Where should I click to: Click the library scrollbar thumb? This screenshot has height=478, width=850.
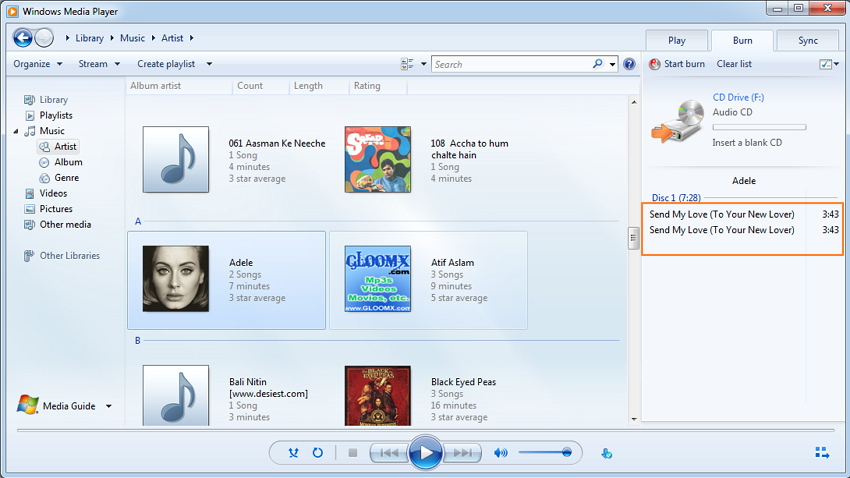tap(633, 238)
